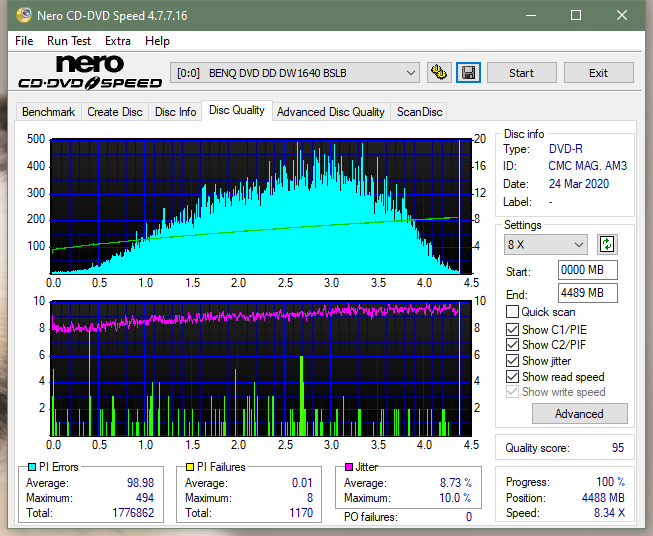Click PI Failures average 0.01
This screenshot has width=653, height=536.
[x=302, y=482]
